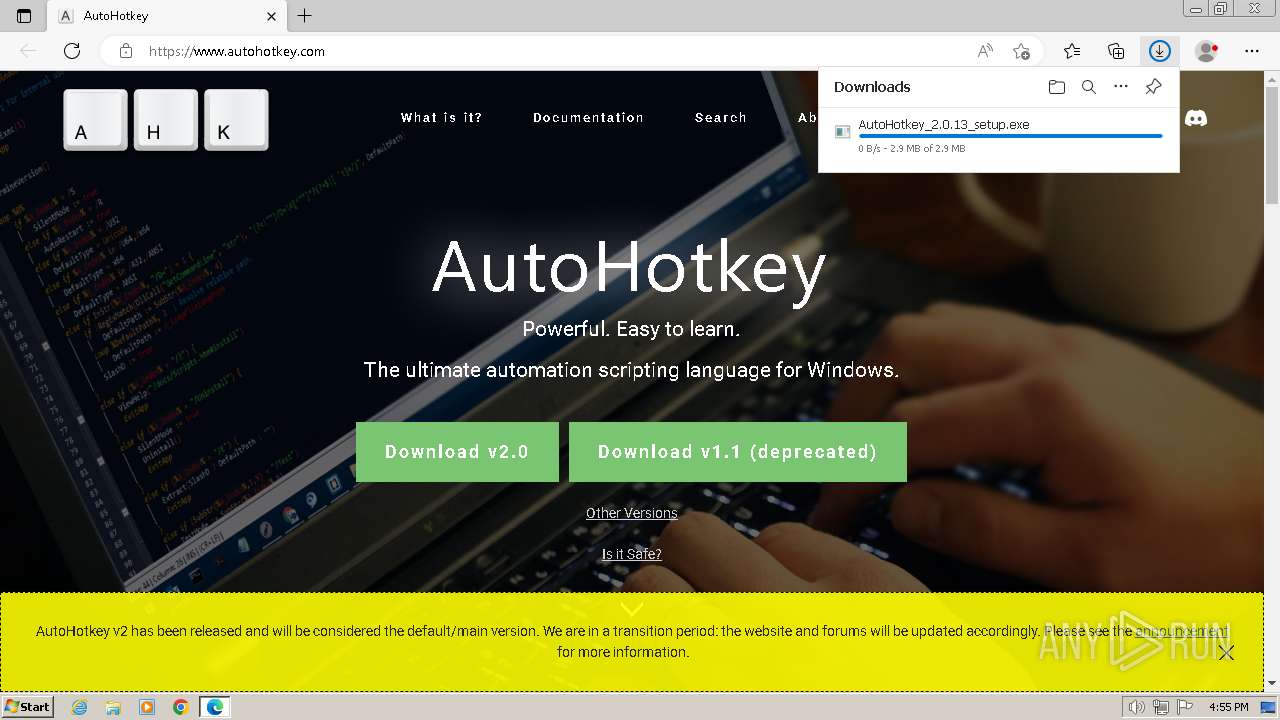Viewport: 1280px width, 720px height.
Task: Open the Action Center flag icon
Action: [1184, 707]
